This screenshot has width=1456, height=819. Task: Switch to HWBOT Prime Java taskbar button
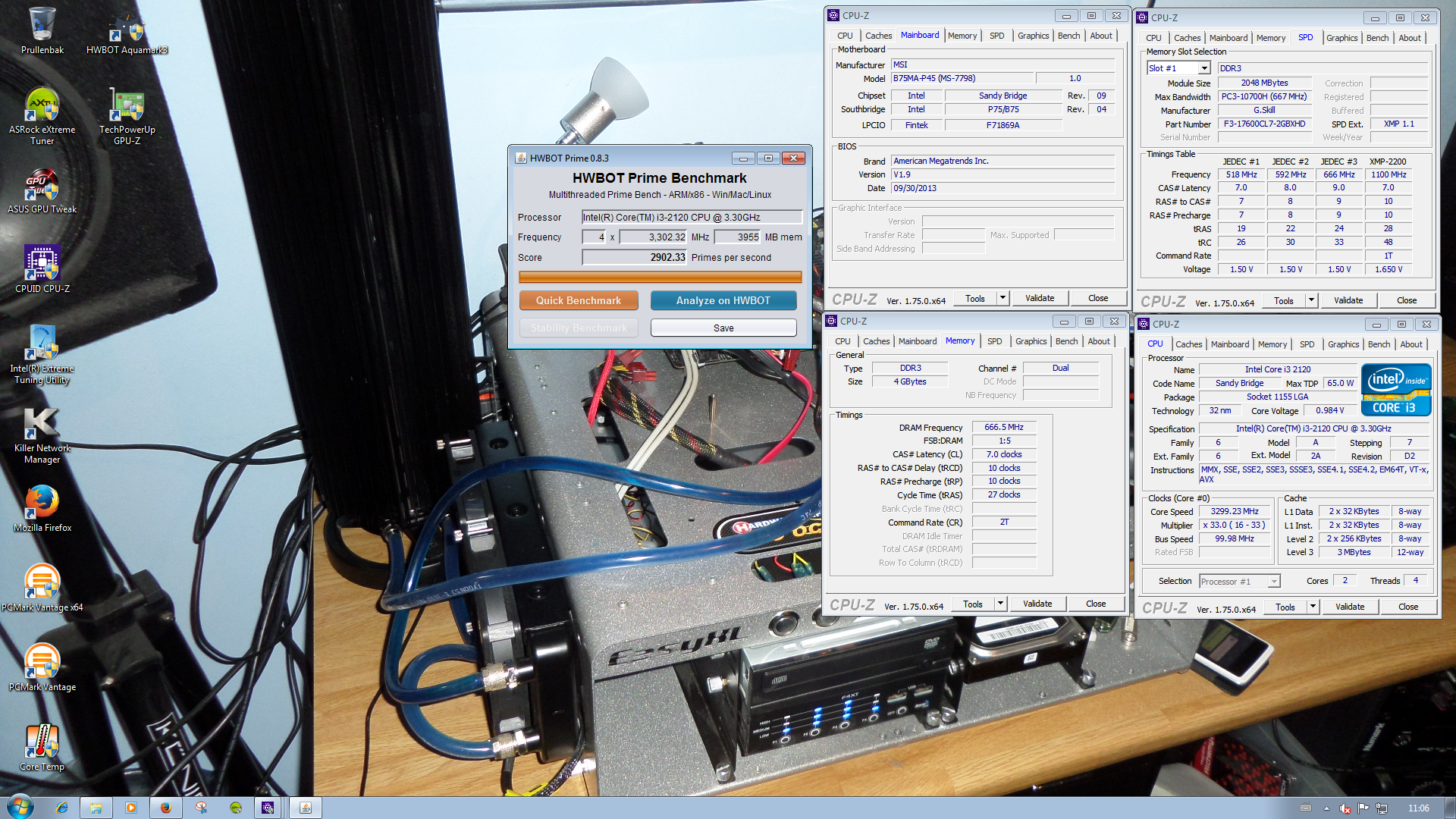click(306, 808)
